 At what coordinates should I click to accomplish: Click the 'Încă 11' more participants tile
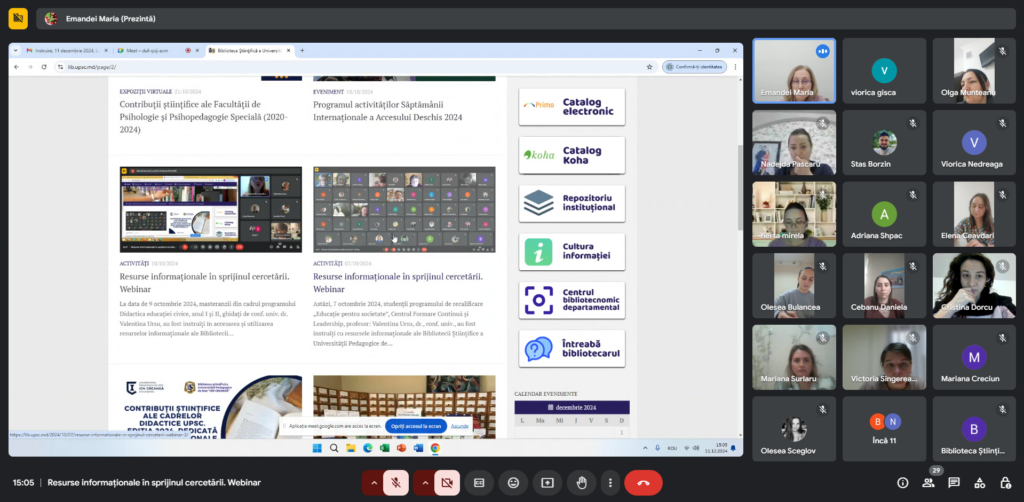884,430
